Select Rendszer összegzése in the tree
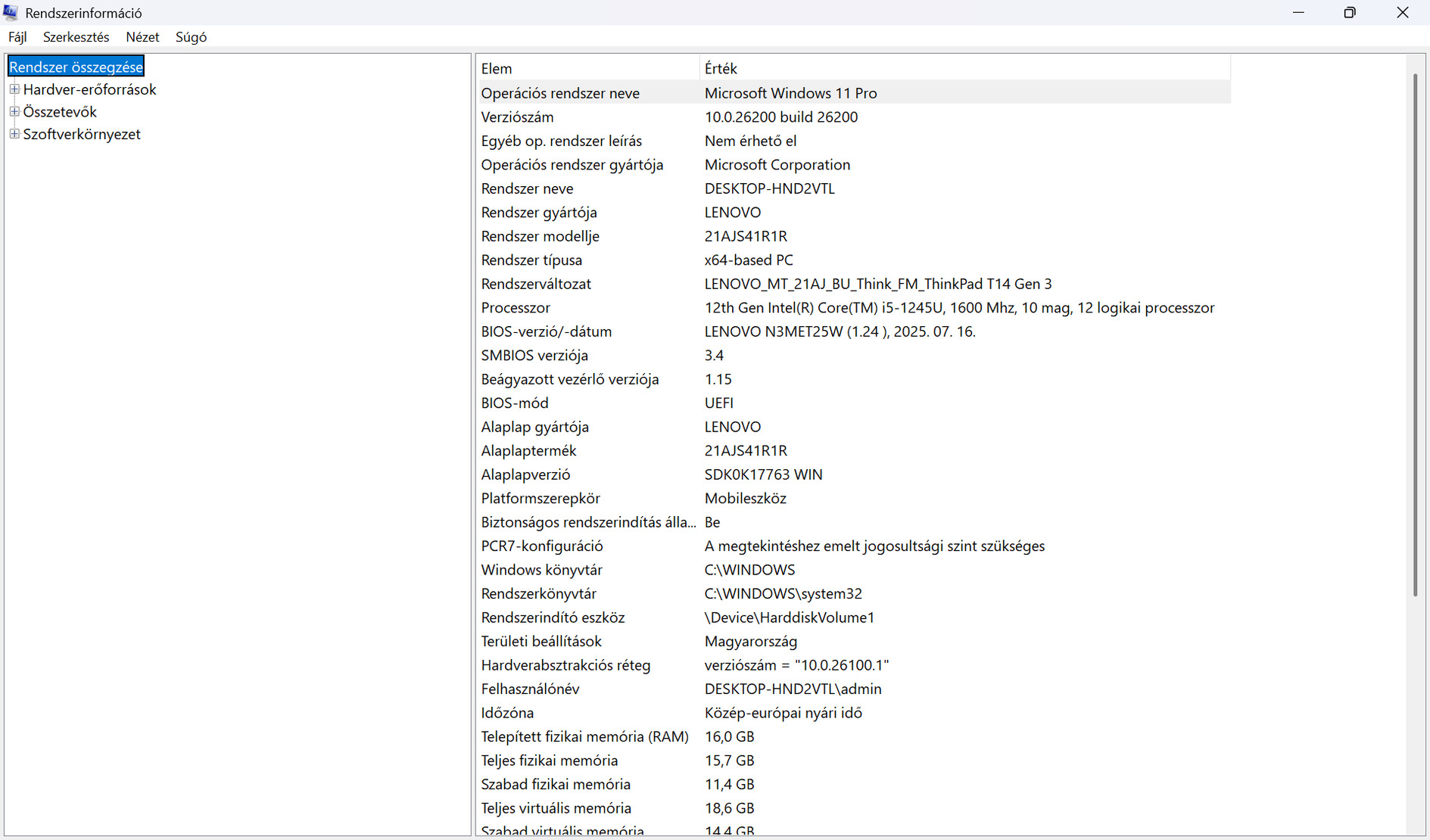1430x840 pixels. [76, 67]
